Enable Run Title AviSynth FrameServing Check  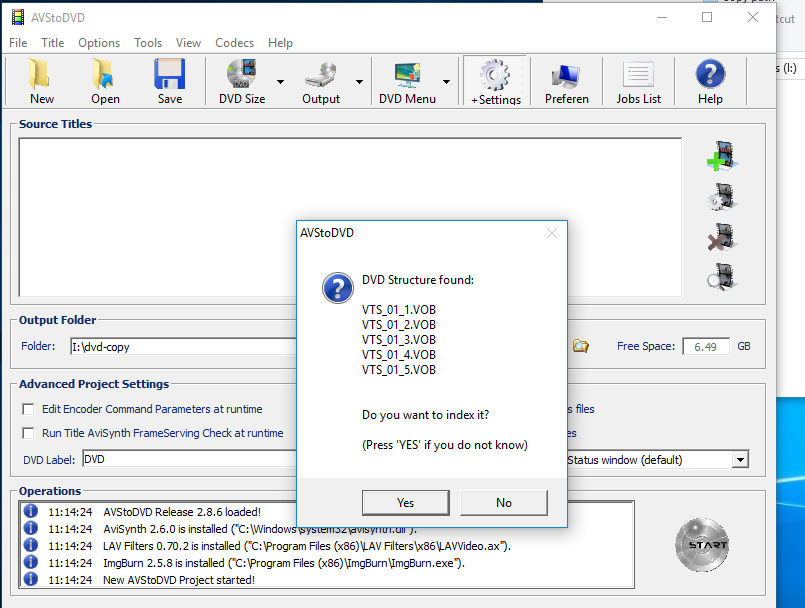click(x=28, y=433)
